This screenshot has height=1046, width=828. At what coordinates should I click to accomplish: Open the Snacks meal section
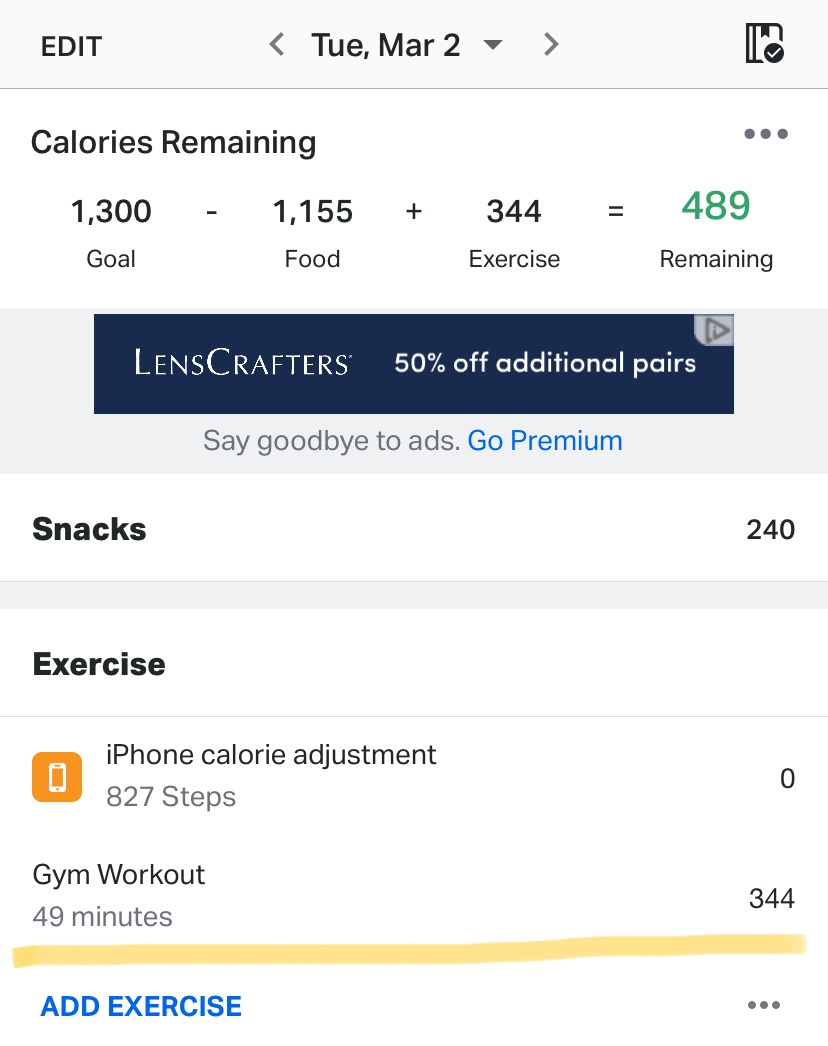414,529
